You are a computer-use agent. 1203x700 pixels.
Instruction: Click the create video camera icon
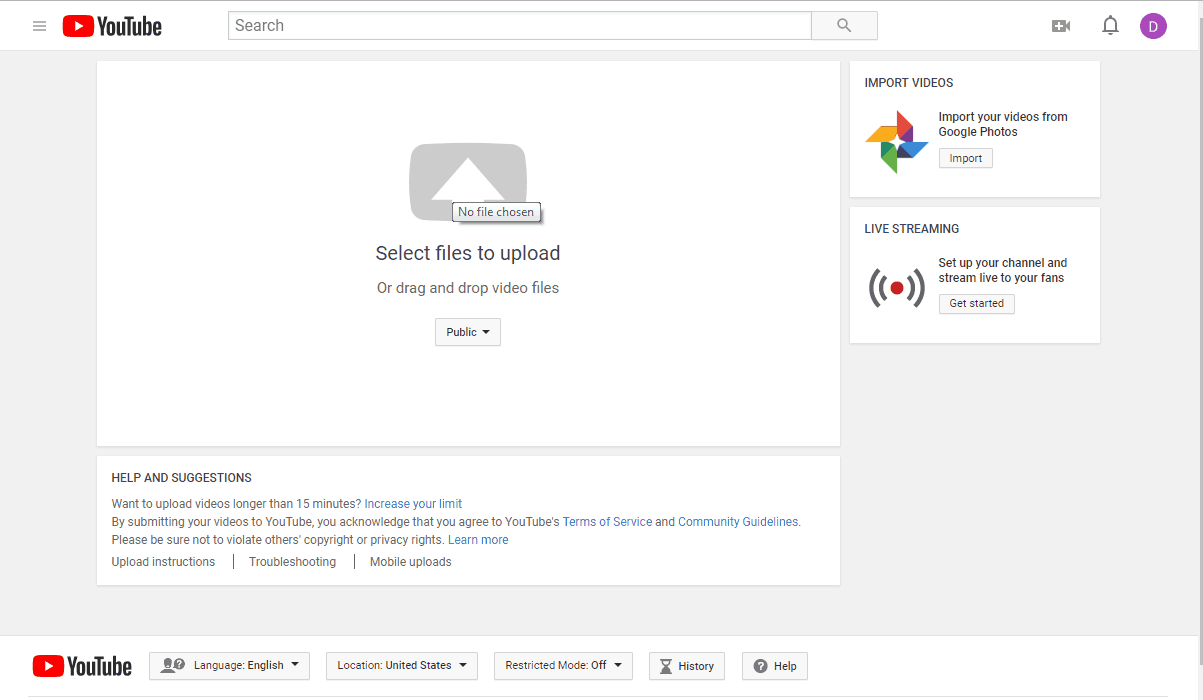(x=1061, y=26)
